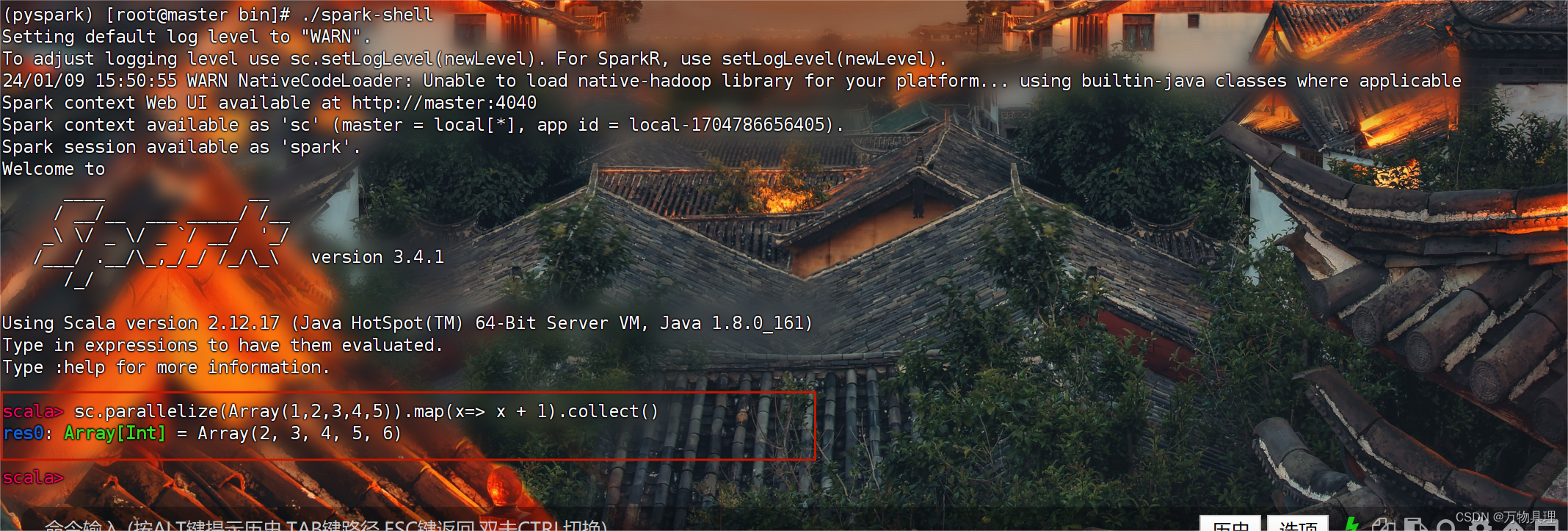
Task: Click the 24/01/09 15:50:55 timestamp
Action: point(90,81)
